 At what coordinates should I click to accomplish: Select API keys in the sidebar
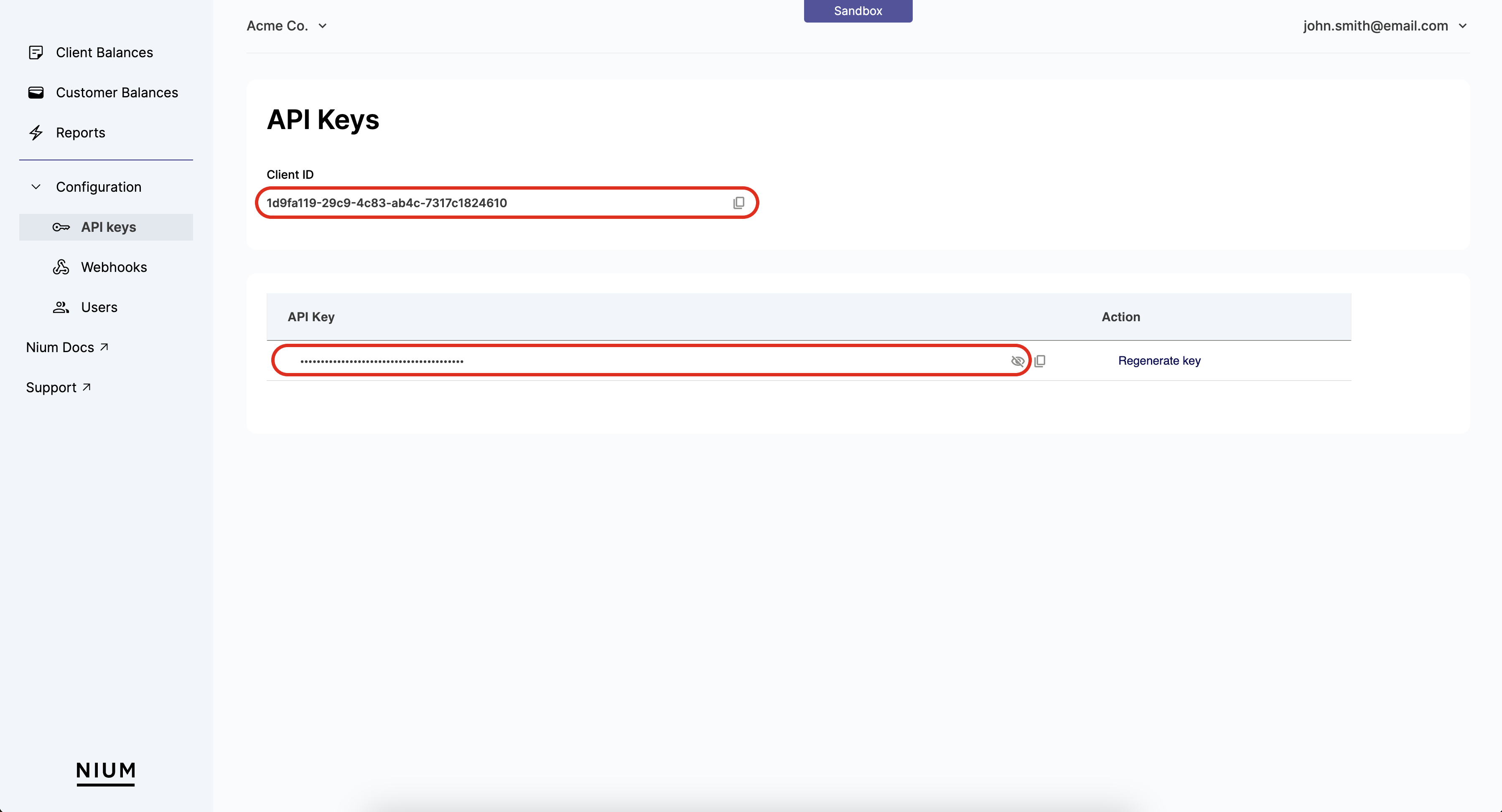(x=109, y=227)
